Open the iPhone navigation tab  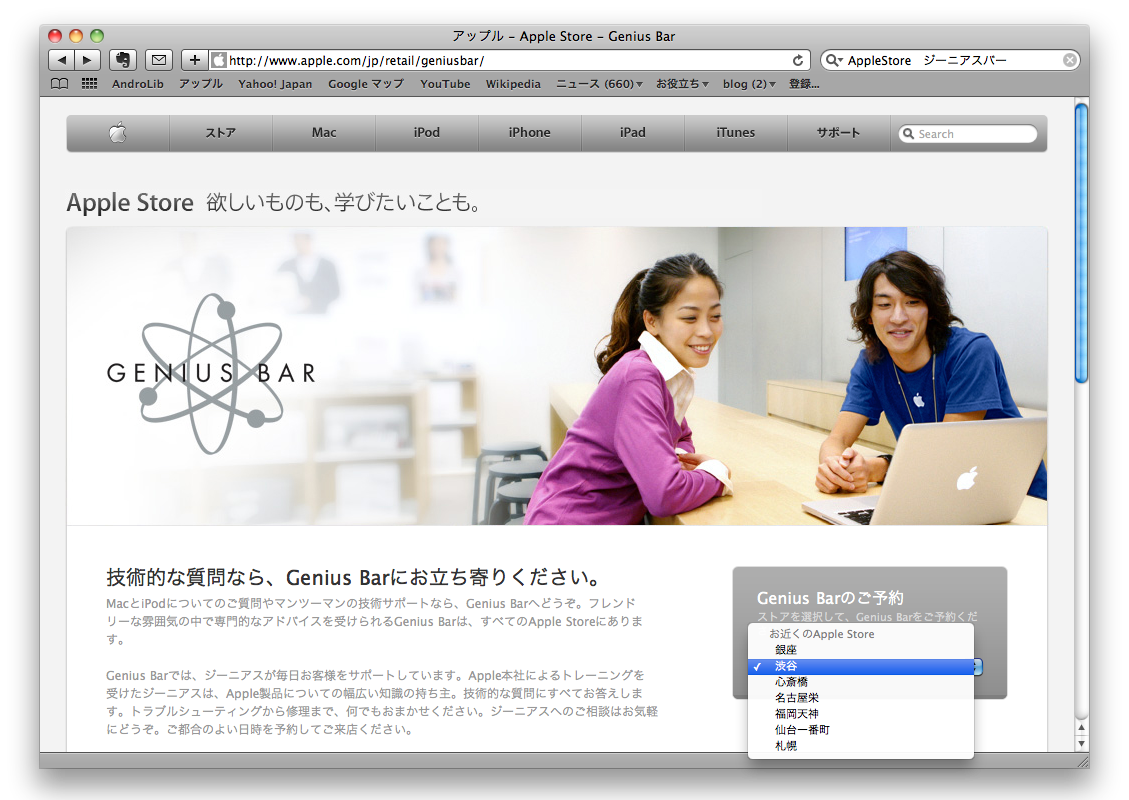(x=529, y=132)
